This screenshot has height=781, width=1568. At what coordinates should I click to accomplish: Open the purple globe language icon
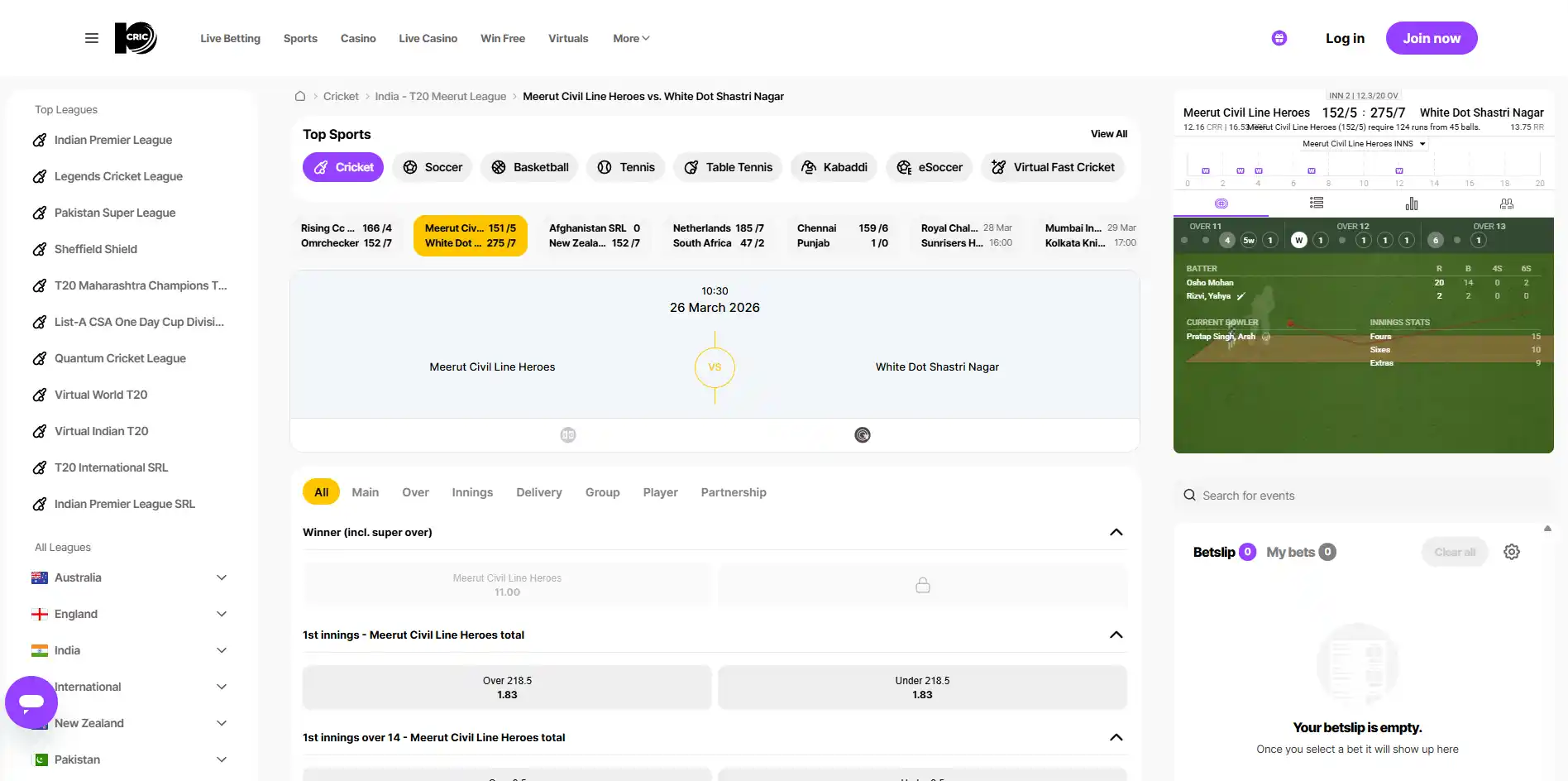click(1279, 38)
